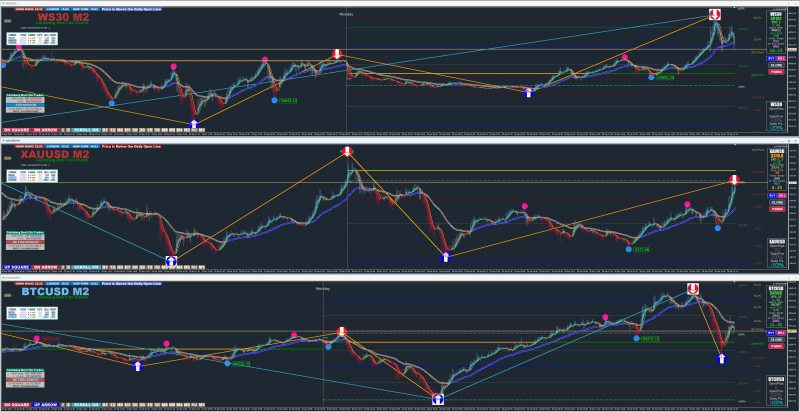This screenshot has width=800, height=412.
Task: Toggle DN SQUARE on the WS30 chart
Action: coord(16,130)
